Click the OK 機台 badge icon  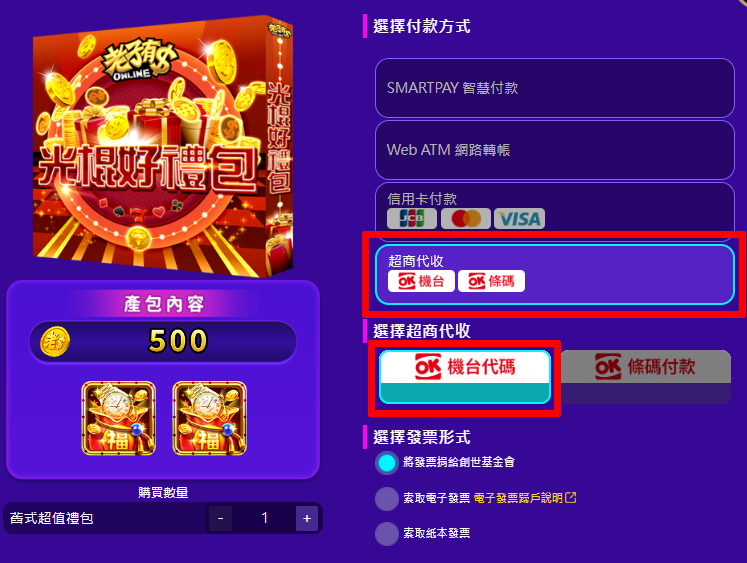pos(421,281)
